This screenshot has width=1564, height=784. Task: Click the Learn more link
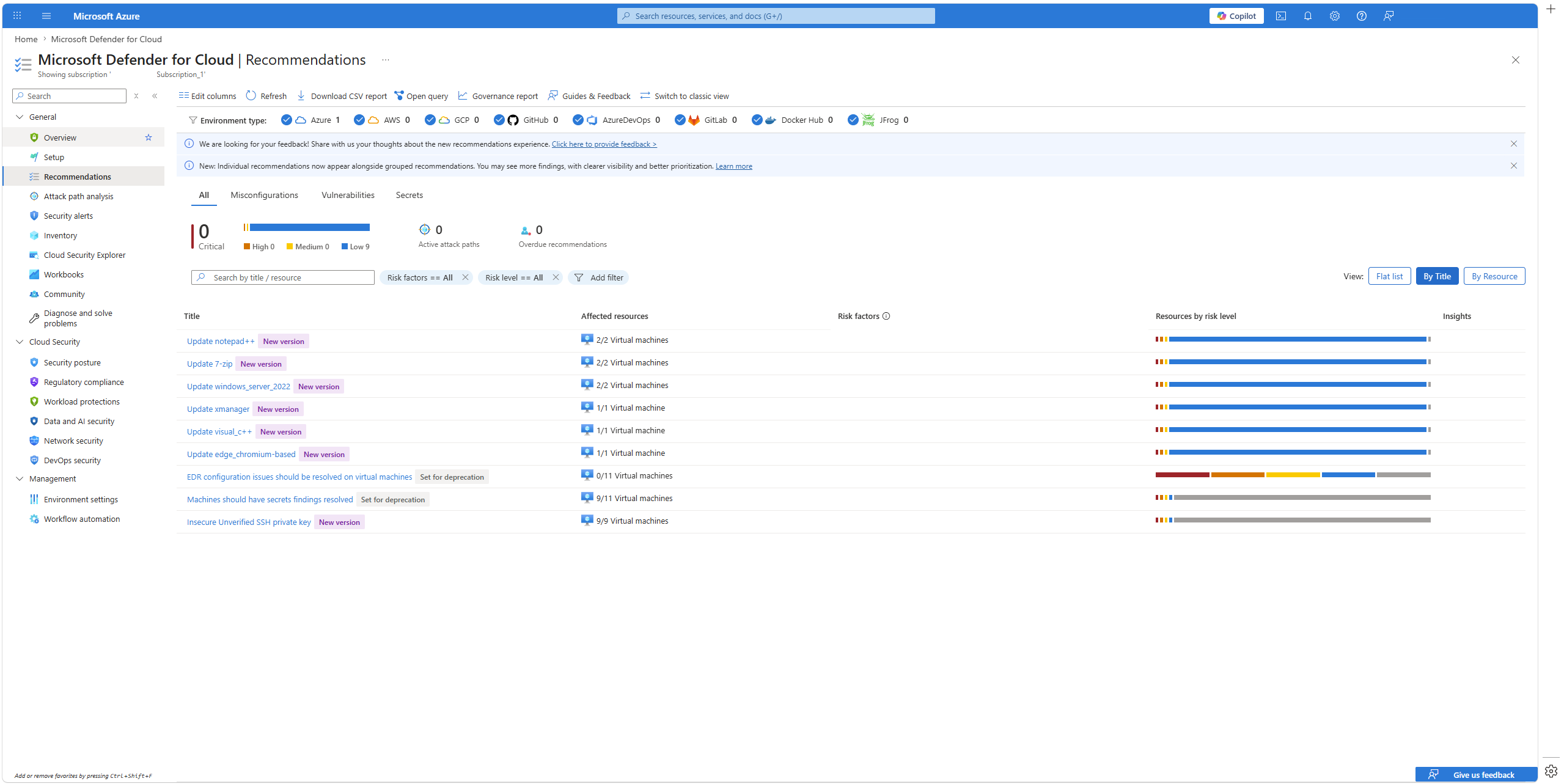[x=734, y=166]
